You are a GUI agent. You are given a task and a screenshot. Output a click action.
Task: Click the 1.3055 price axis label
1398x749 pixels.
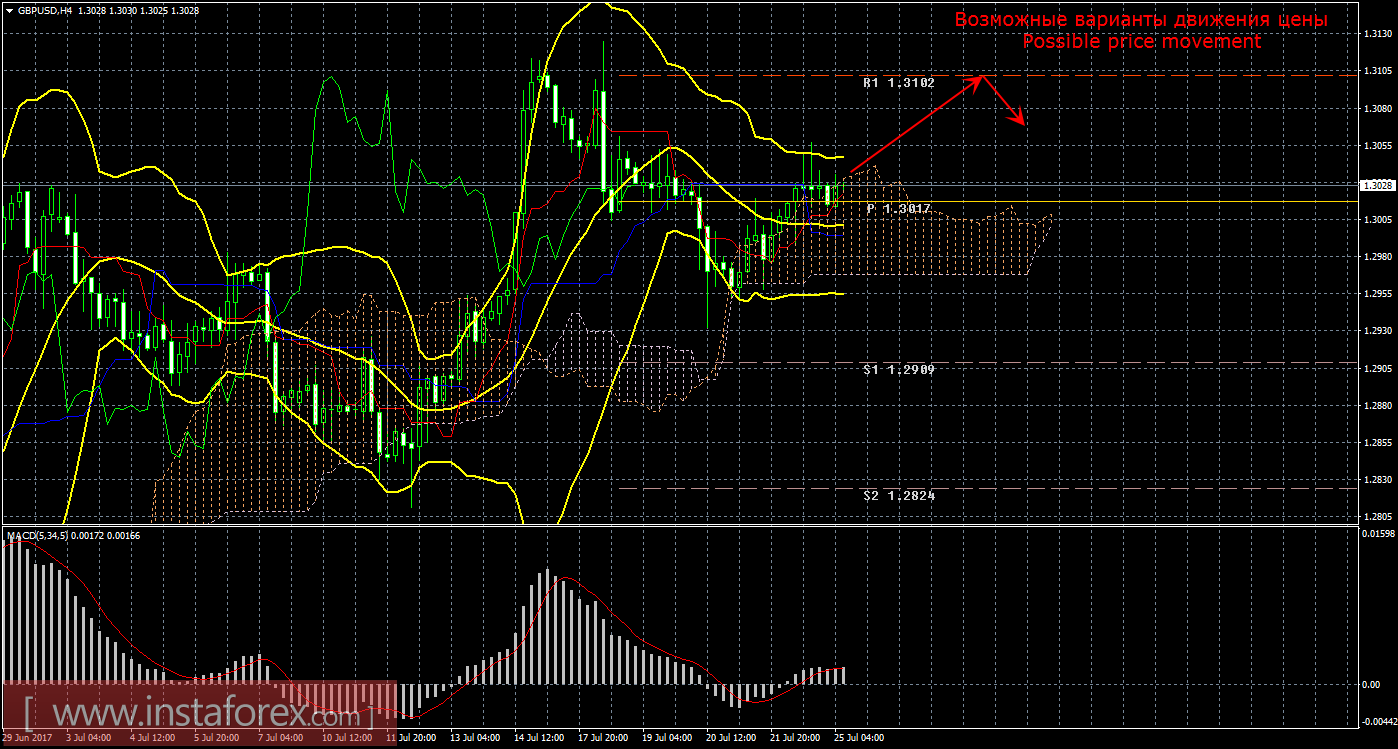tap(1379, 145)
